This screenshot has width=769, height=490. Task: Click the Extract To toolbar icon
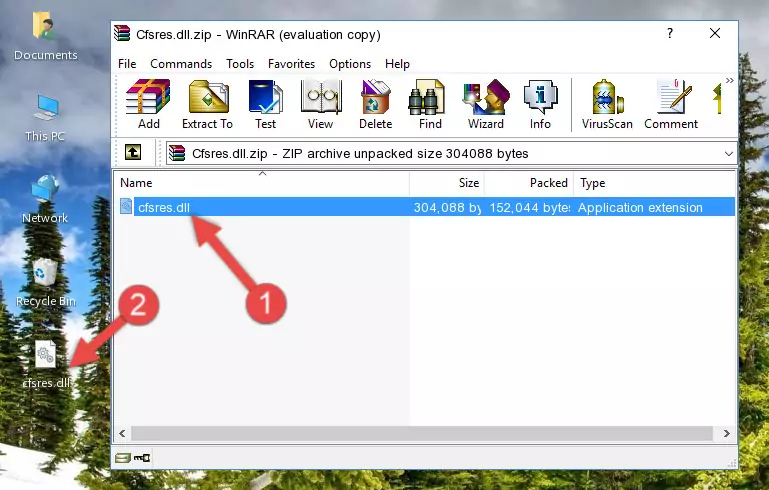click(207, 104)
